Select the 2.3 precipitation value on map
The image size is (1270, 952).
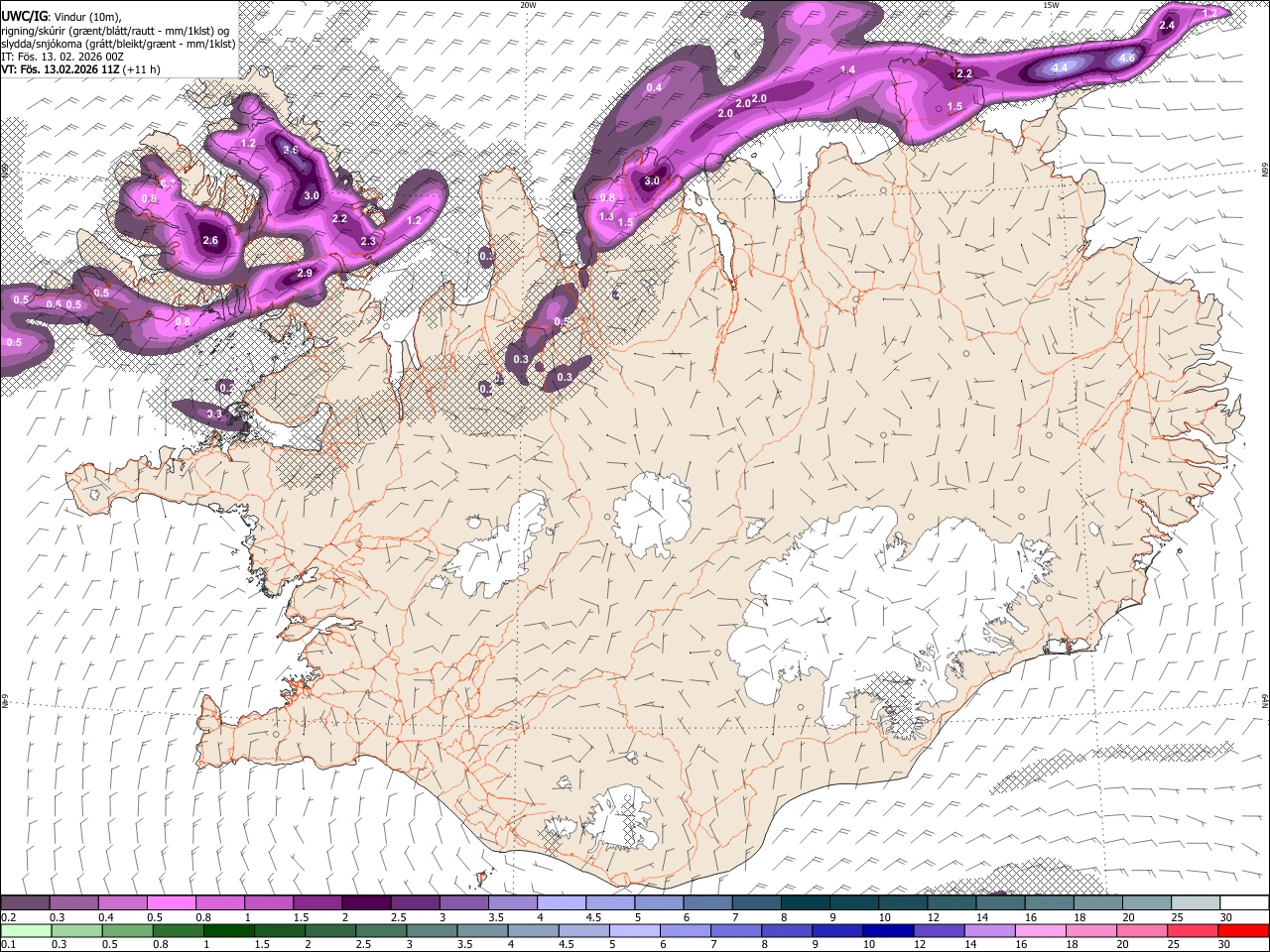(368, 241)
